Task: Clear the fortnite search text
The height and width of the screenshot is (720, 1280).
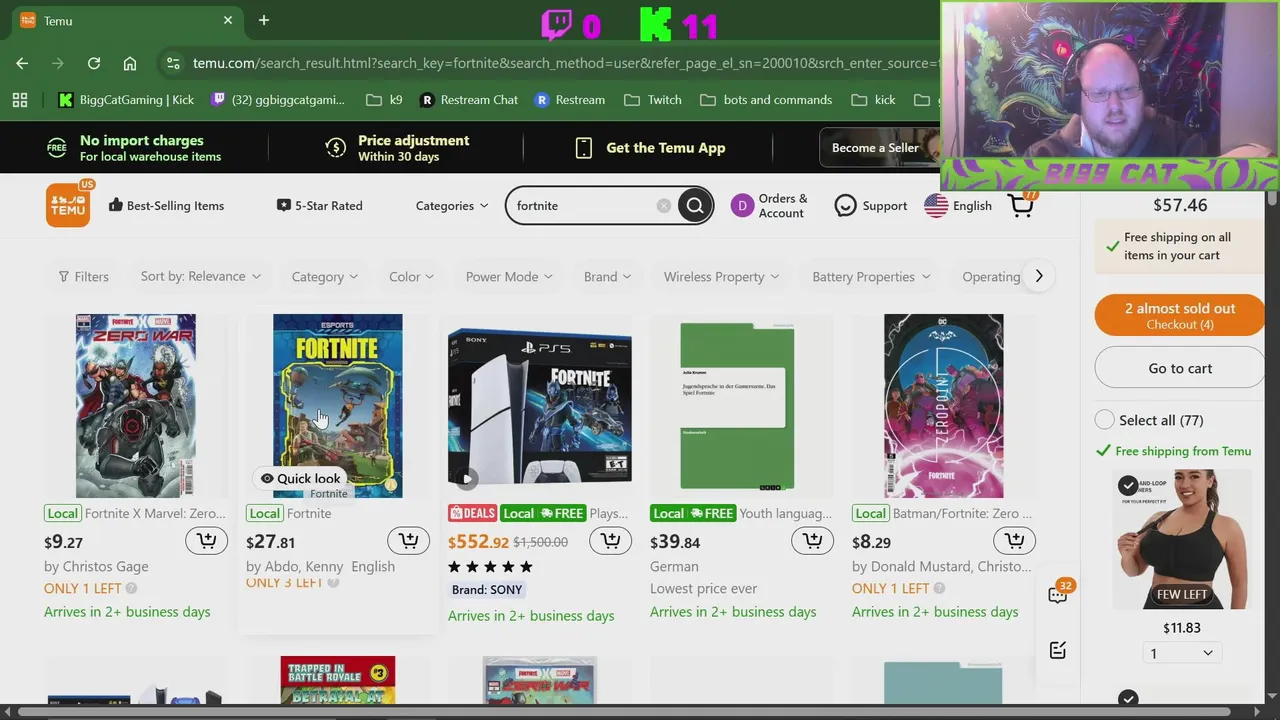Action: tap(664, 206)
